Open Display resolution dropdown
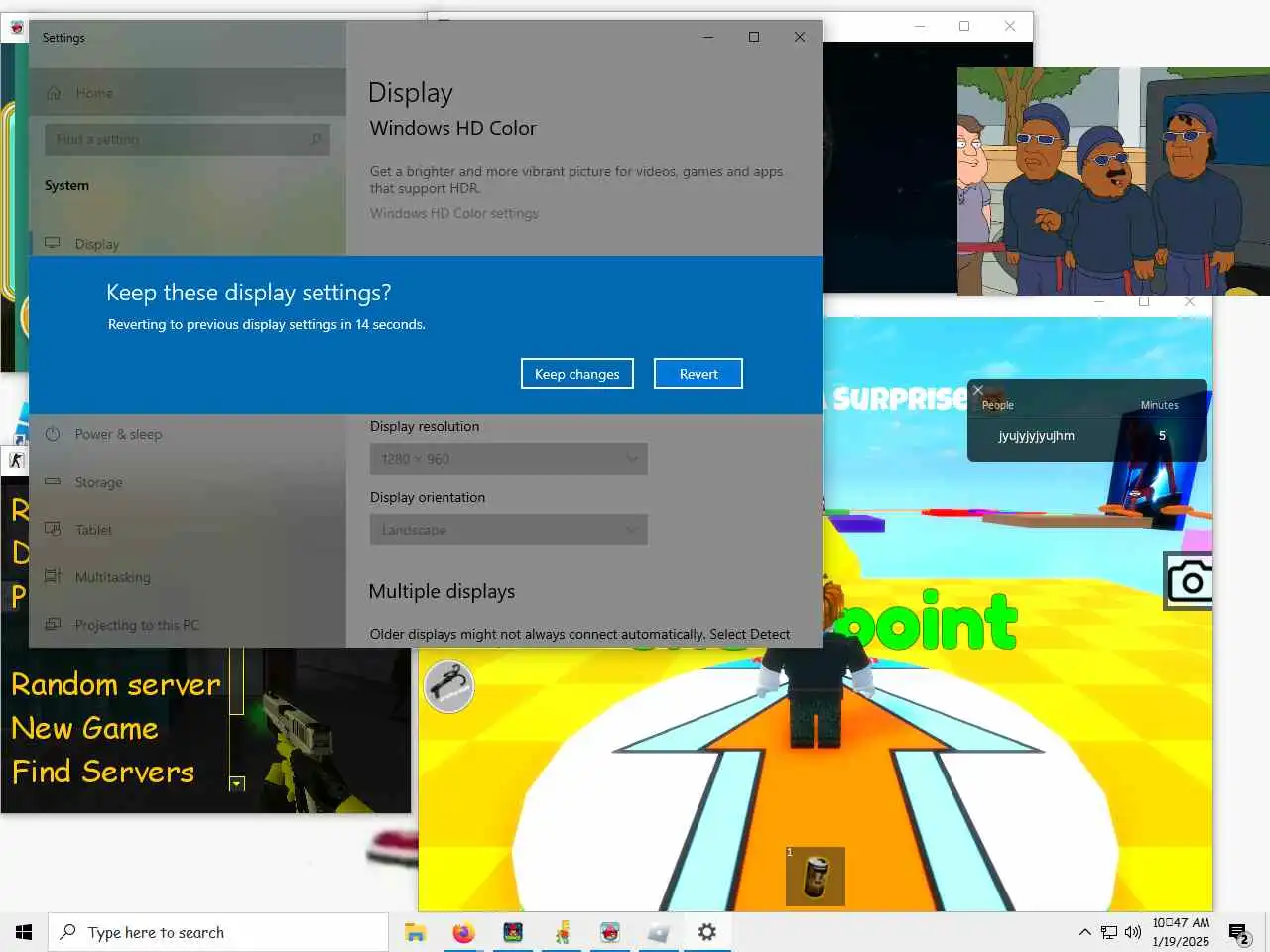This screenshot has height=952, width=1270. click(x=508, y=459)
